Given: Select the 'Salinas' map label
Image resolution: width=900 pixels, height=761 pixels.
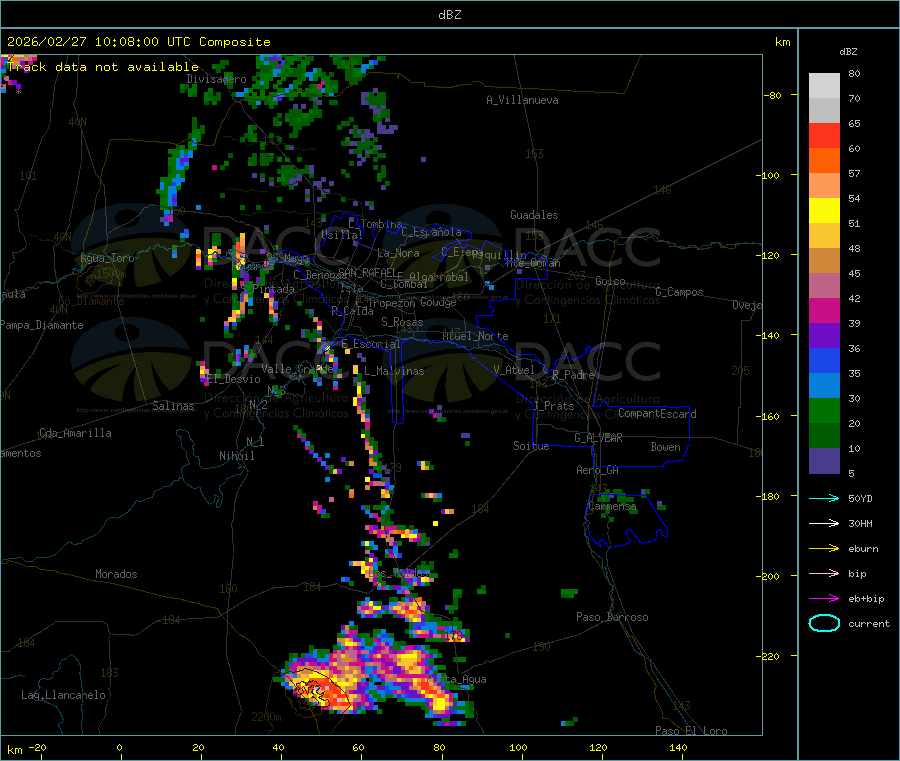Looking at the screenshot, I should point(173,406).
